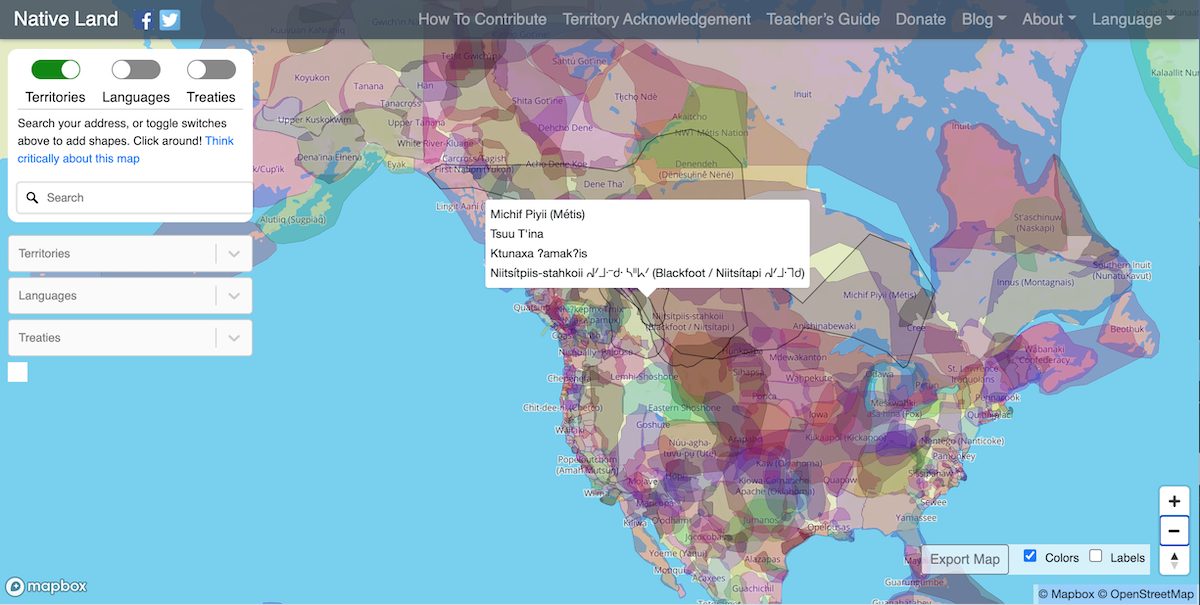
Task: Go to the Donate page
Action: tap(921, 19)
